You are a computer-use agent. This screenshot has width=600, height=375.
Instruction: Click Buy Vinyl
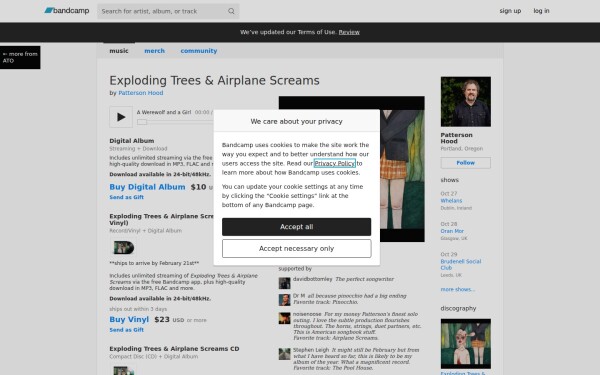[129, 320]
